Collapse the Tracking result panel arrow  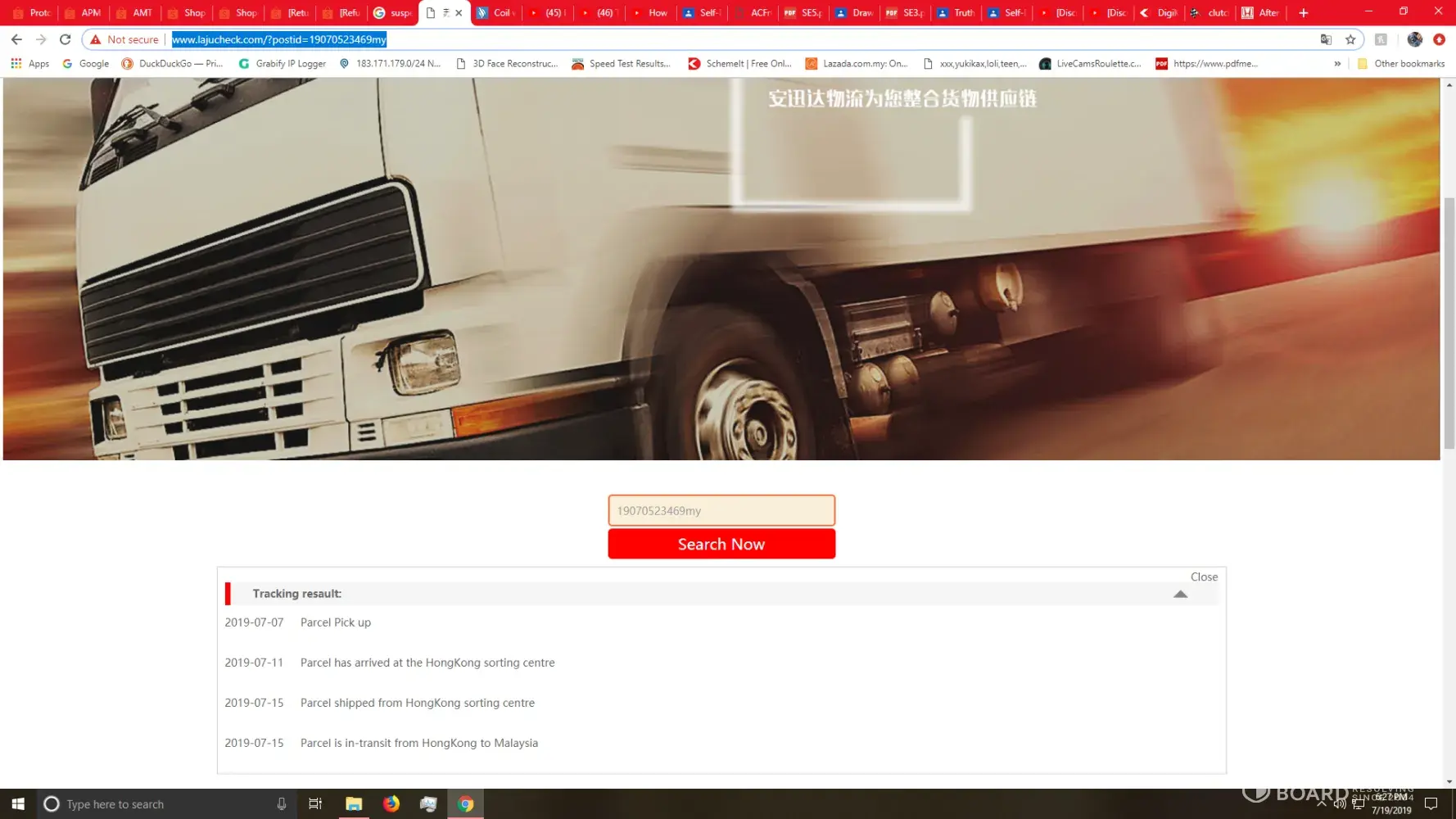1180,595
